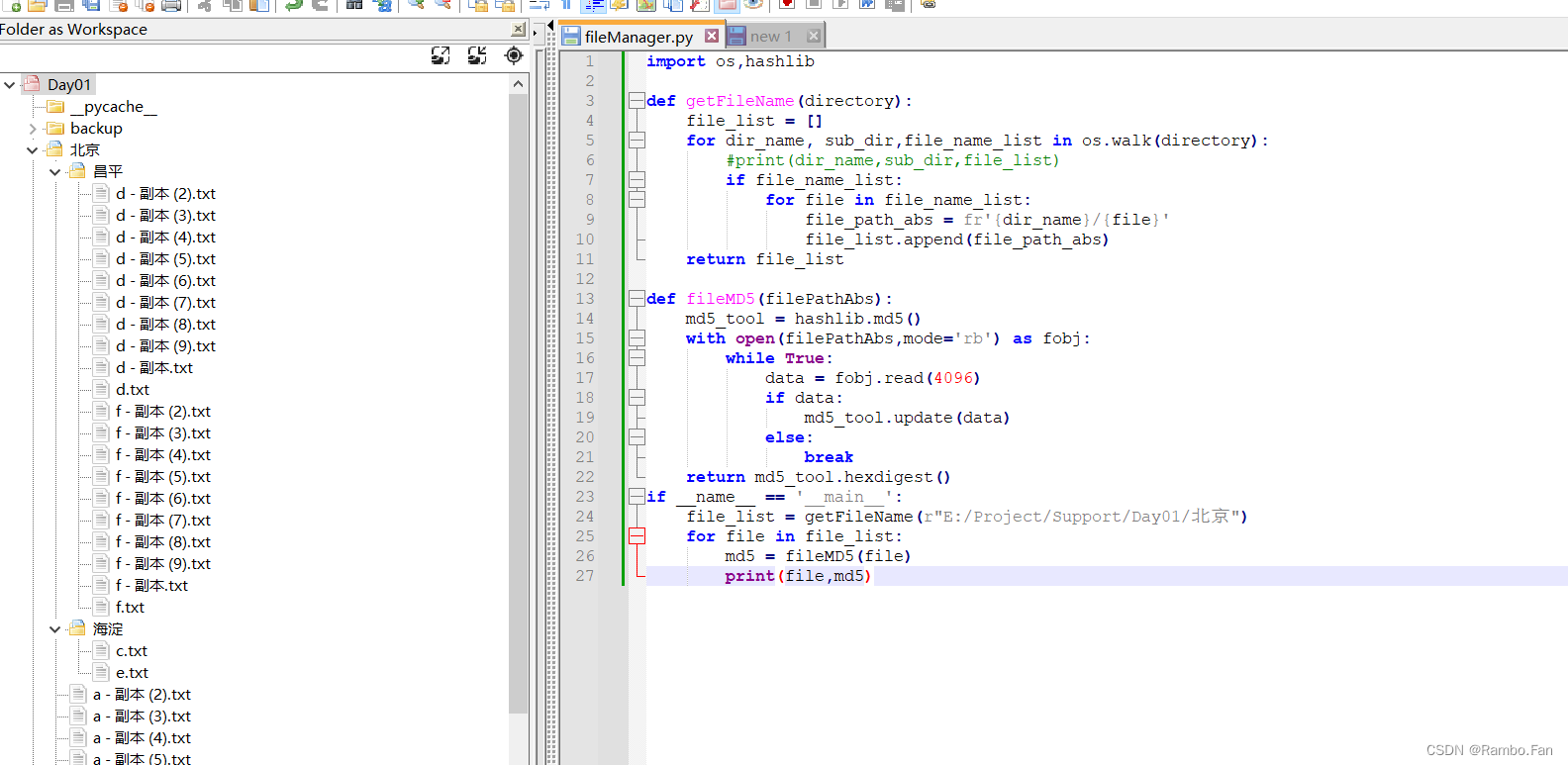Click the workspace tree scroll-up arrow
Image resolution: width=1568 pixels, height=765 pixels.
(x=518, y=85)
